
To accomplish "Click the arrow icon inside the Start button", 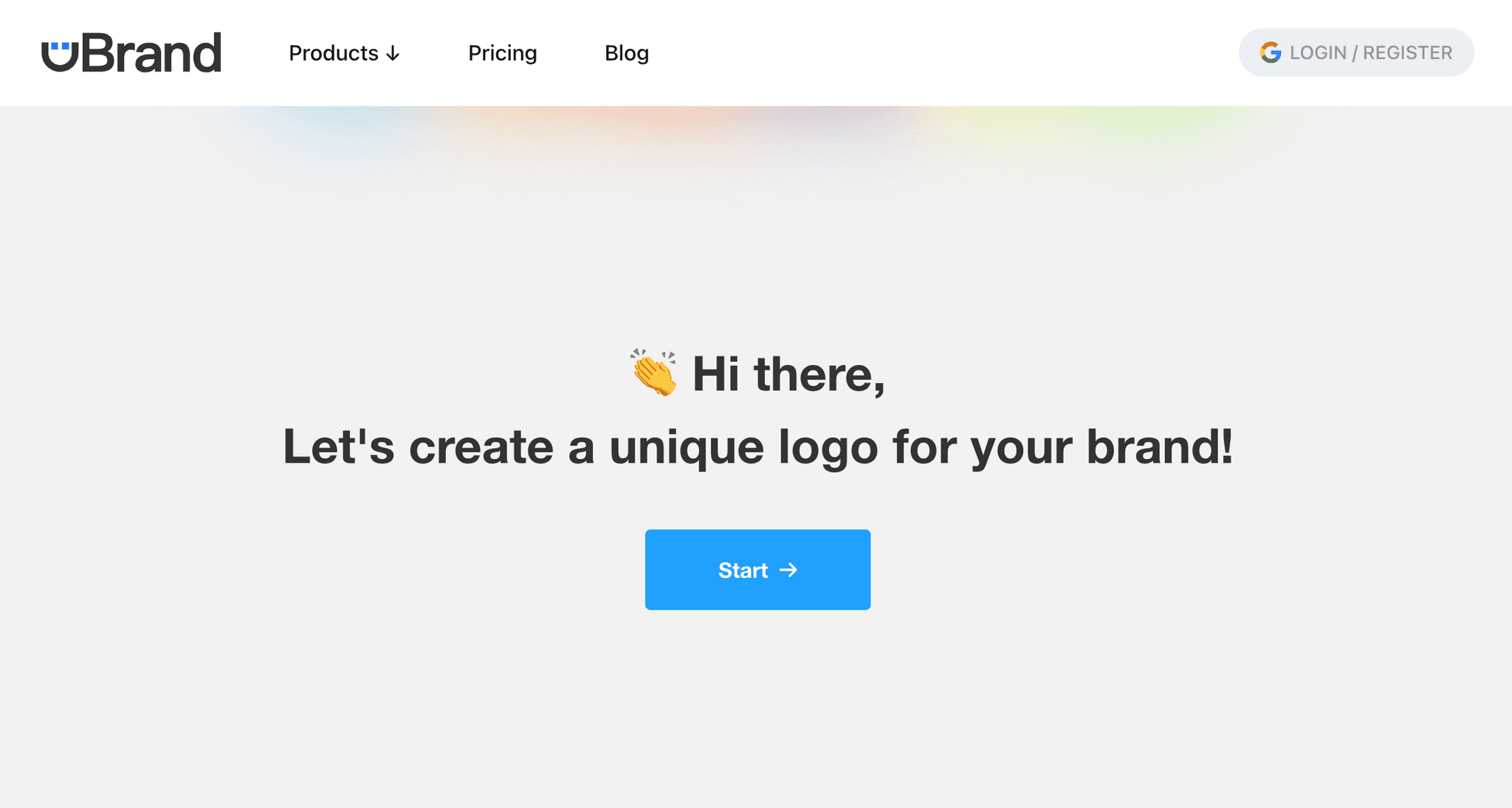I will (x=789, y=570).
